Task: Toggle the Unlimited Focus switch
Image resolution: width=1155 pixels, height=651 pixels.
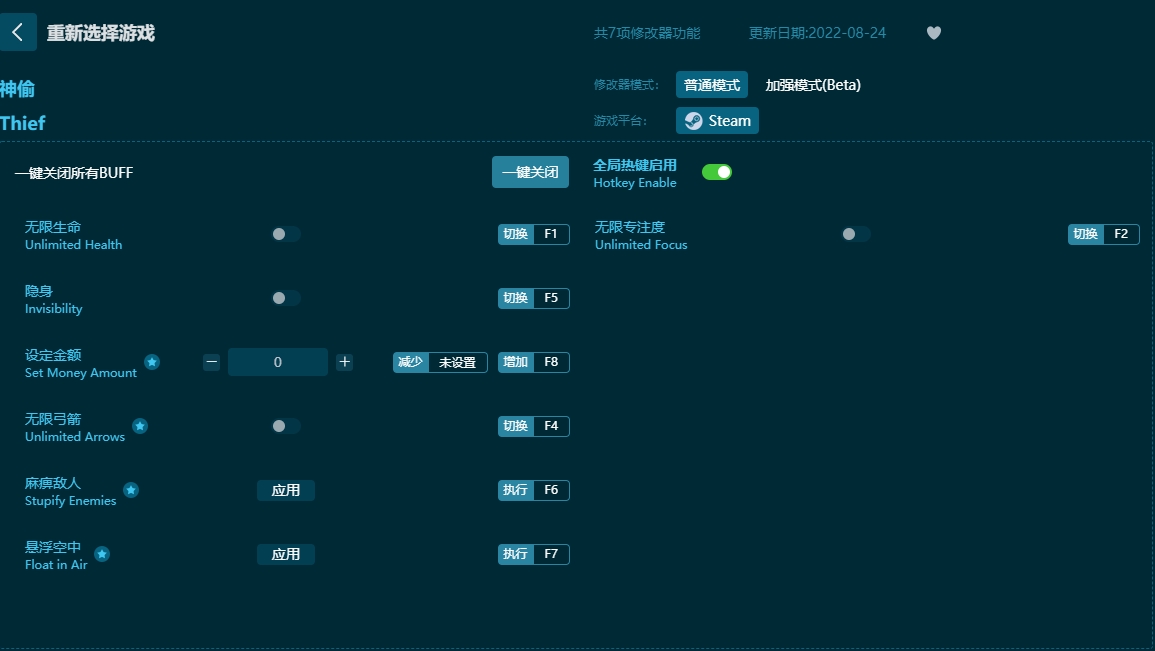Action: [855, 234]
